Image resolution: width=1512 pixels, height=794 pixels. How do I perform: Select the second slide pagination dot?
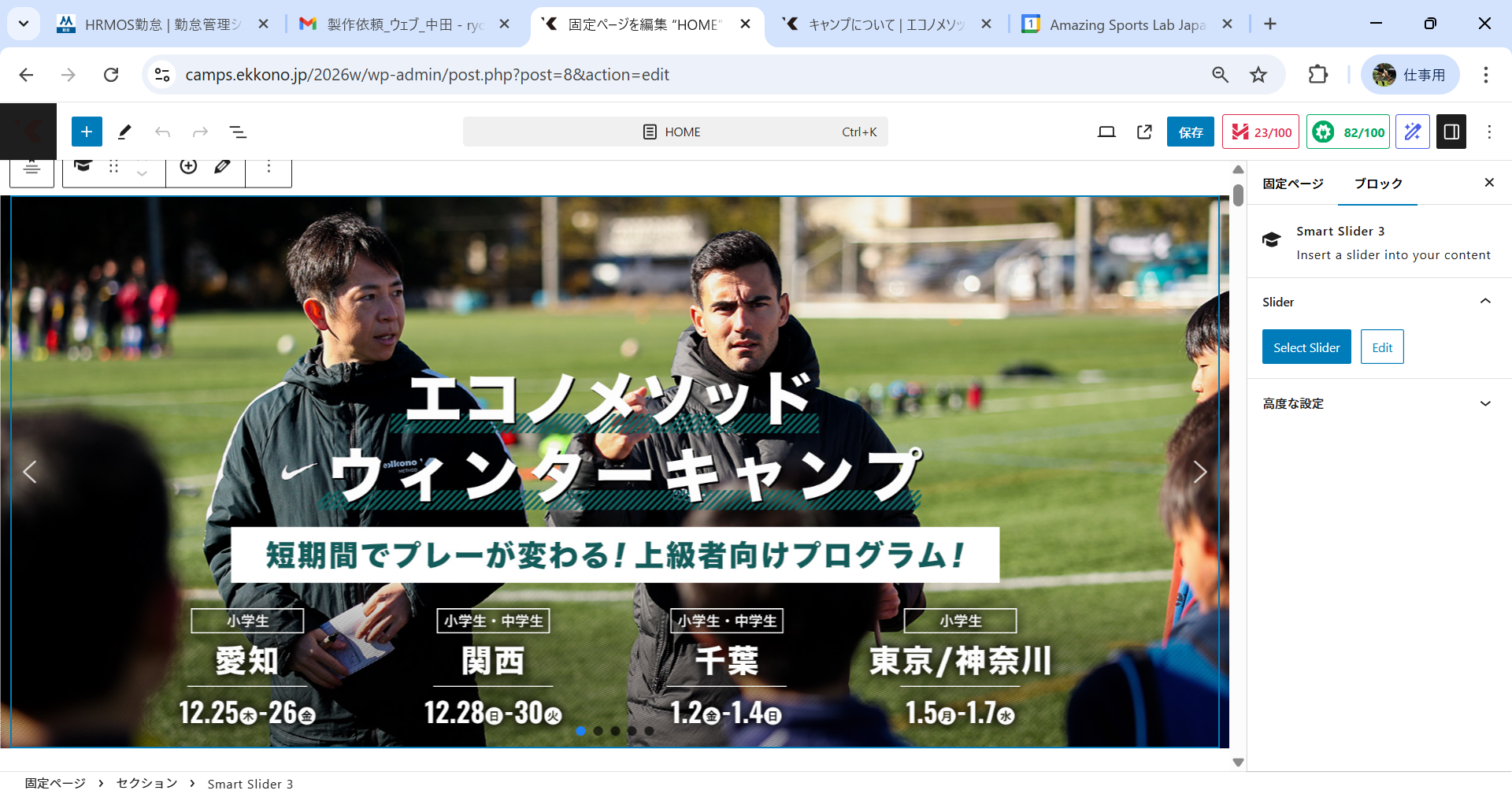tap(598, 731)
